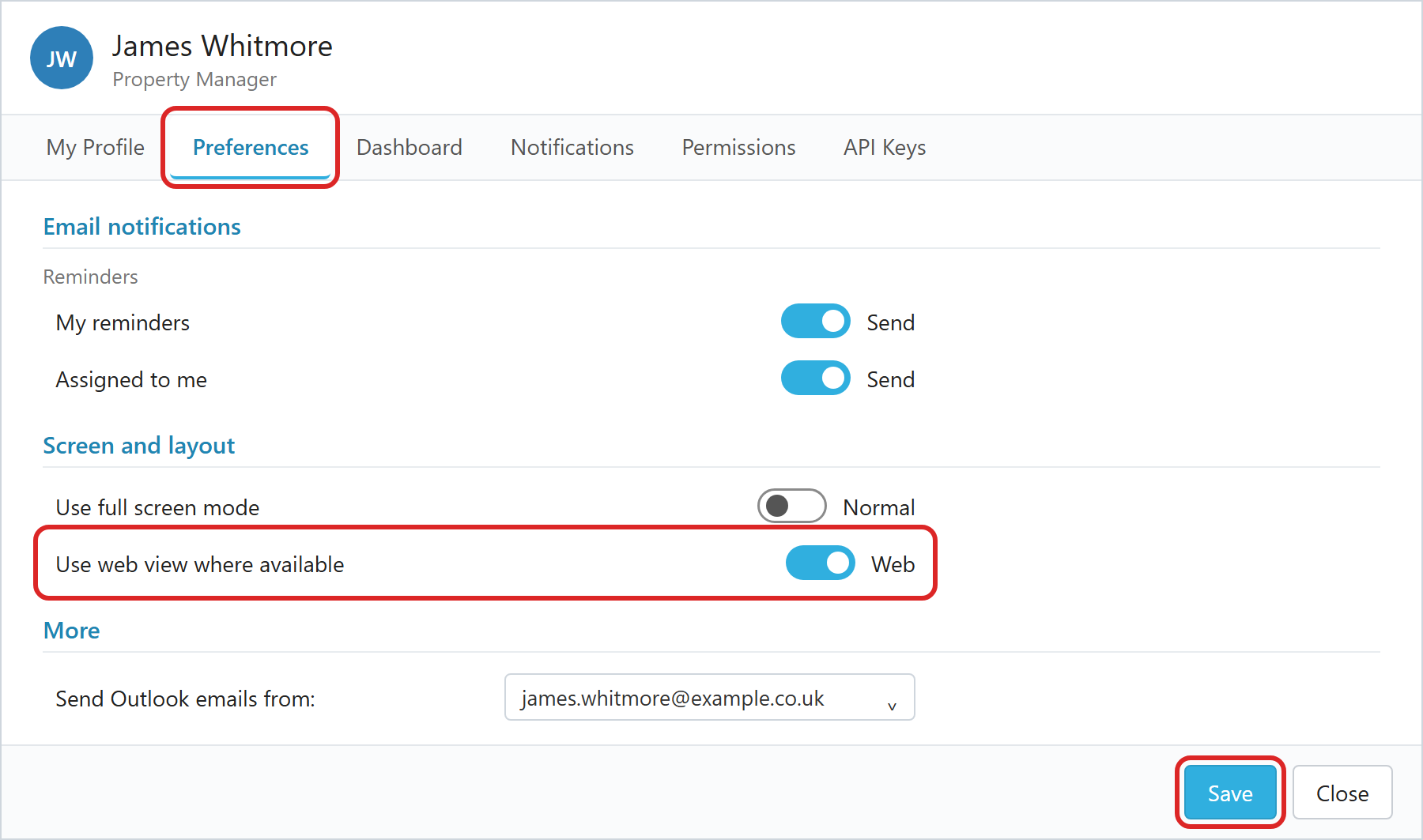Click the Send Outlook emails from label

[185, 699]
